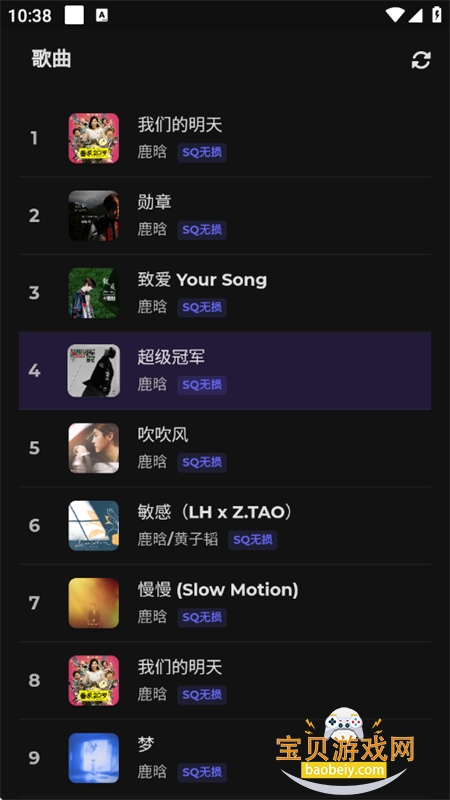The height and width of the screenshot is (800, 450).
Task: Tap artist name 鹿晗 under 超级冠军
Action: pyautogui.click(x=152, y=384)
